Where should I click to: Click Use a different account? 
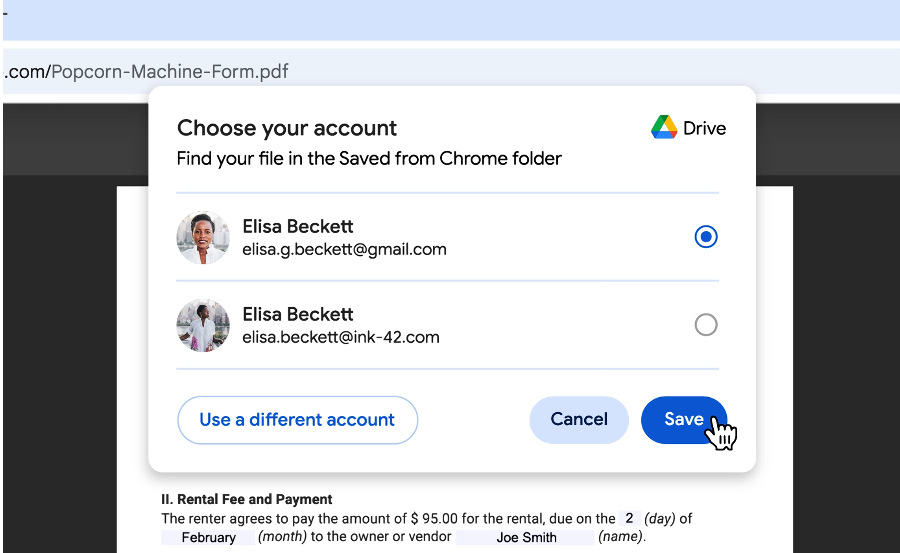[297, 420]
